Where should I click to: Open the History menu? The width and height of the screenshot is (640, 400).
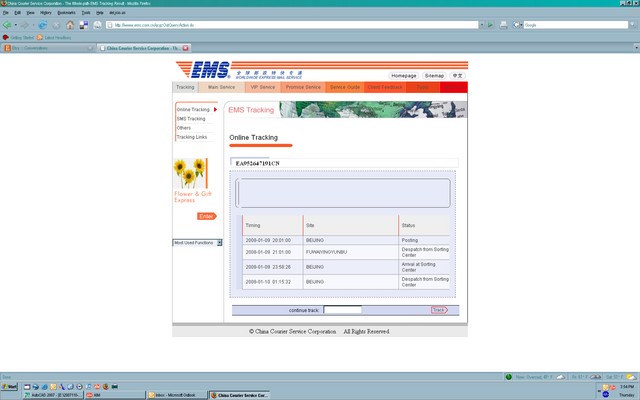pos(46,13)
